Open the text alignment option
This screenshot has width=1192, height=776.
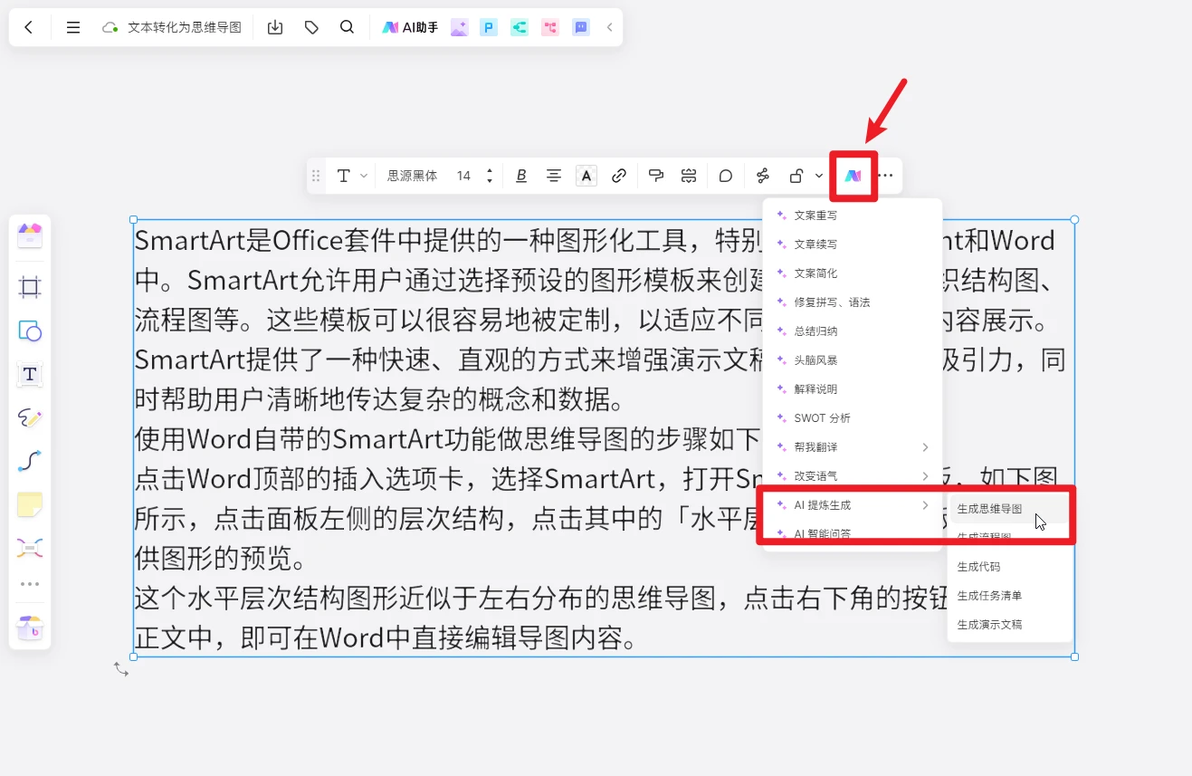pyautogui.click(x=553, y=176)
